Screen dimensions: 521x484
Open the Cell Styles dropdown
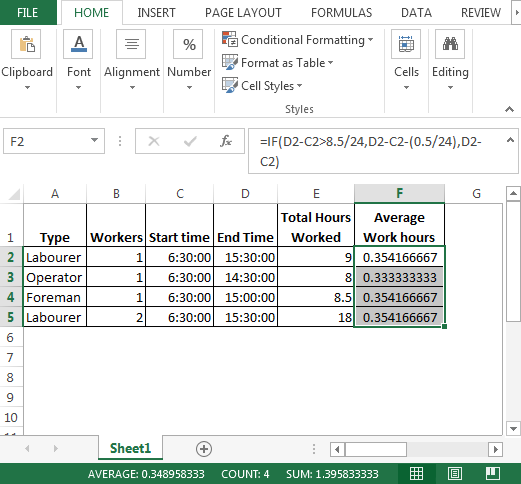click(299, 86)
